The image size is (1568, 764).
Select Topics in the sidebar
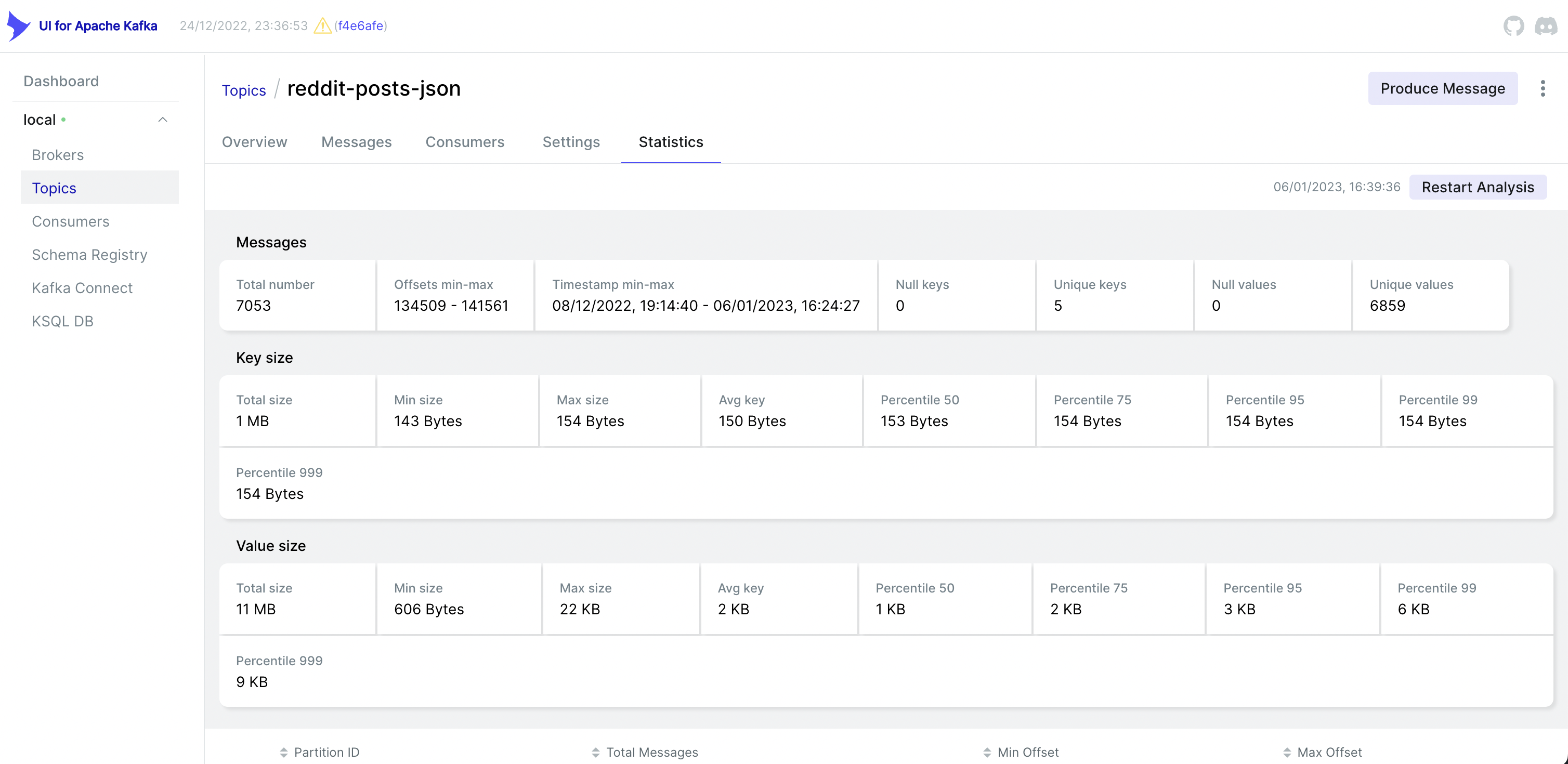click(100, 188)
